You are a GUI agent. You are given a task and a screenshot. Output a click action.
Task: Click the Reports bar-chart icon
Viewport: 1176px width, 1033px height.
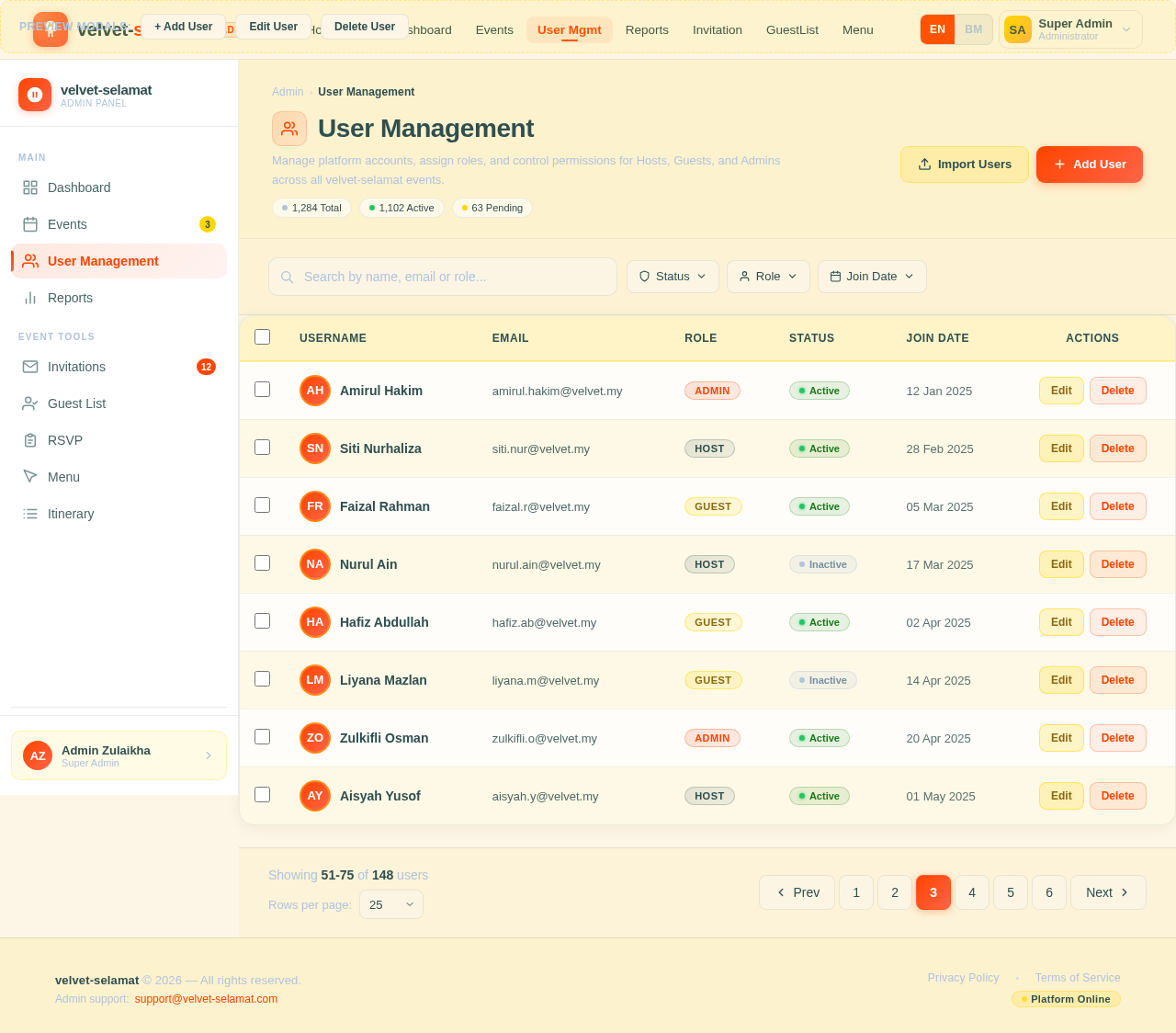29,298
